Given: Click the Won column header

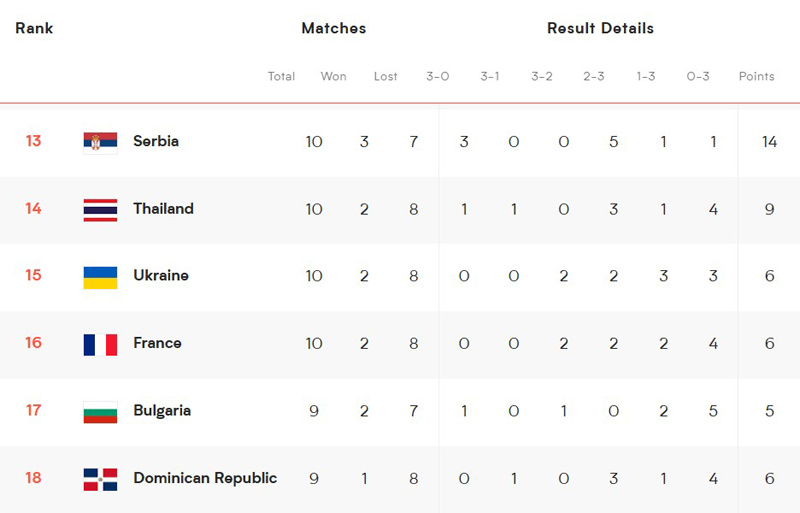Looking at the screenshot, I should (333, 76).
